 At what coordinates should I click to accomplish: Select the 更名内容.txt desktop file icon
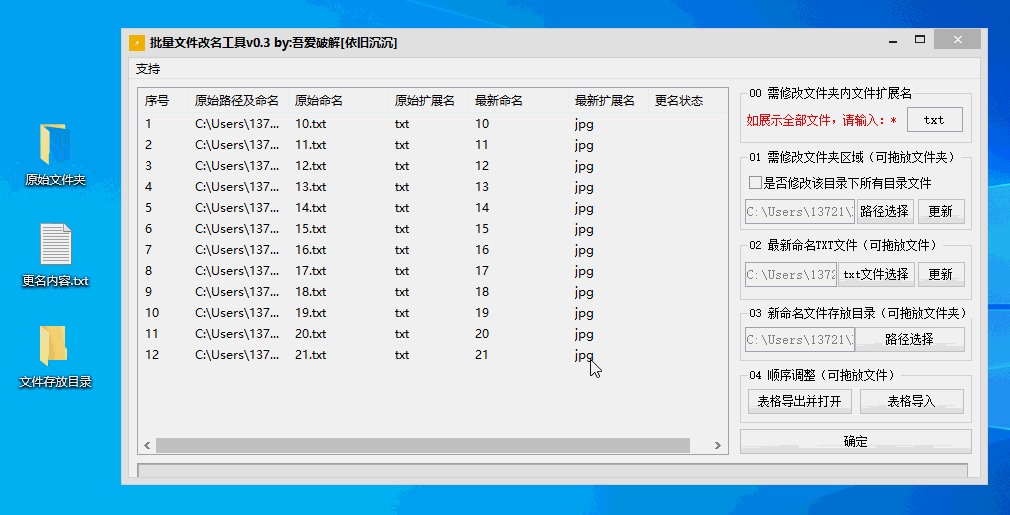click(x=55, y=245)
